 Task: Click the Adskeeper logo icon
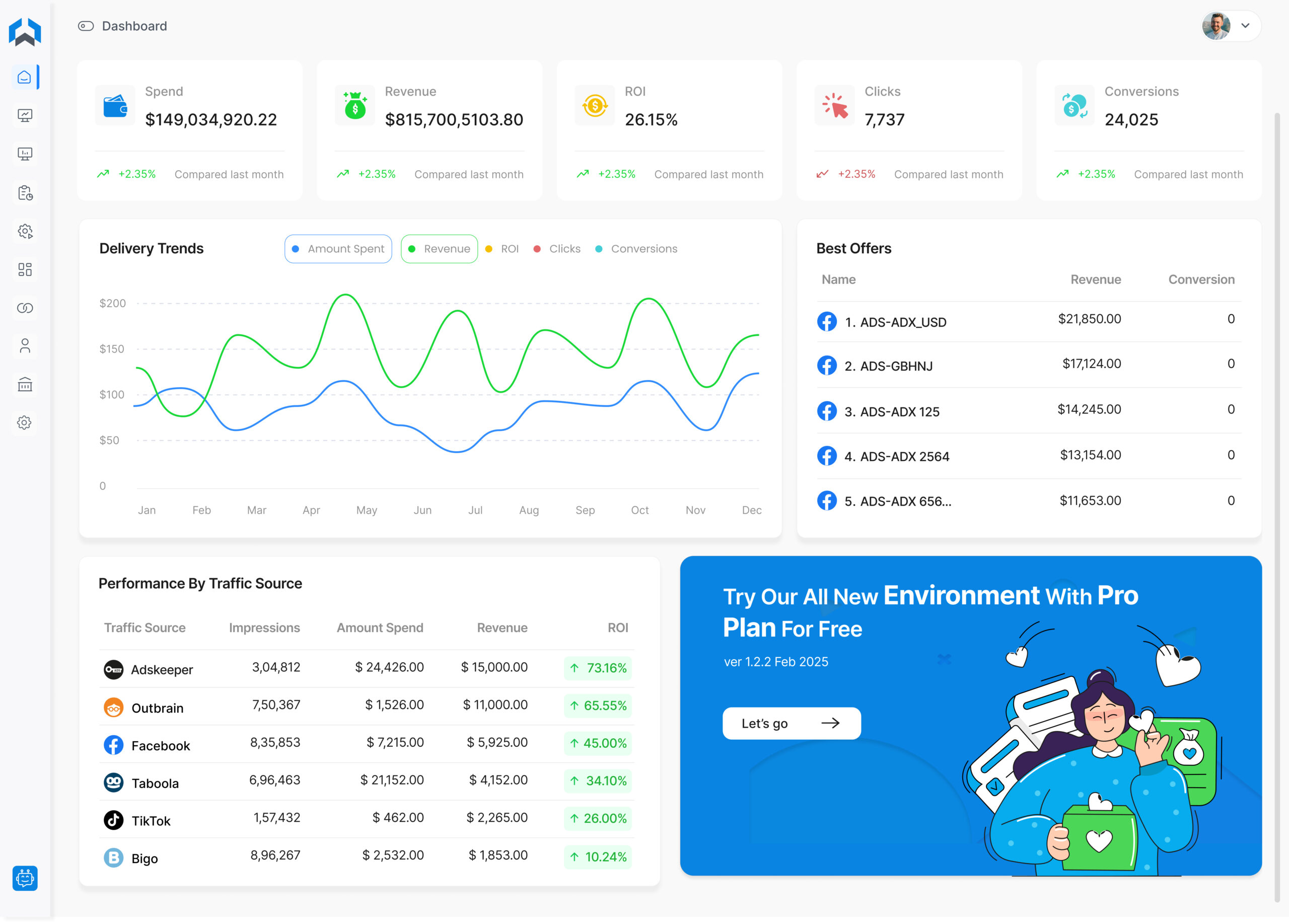click(x=114, y=669)
